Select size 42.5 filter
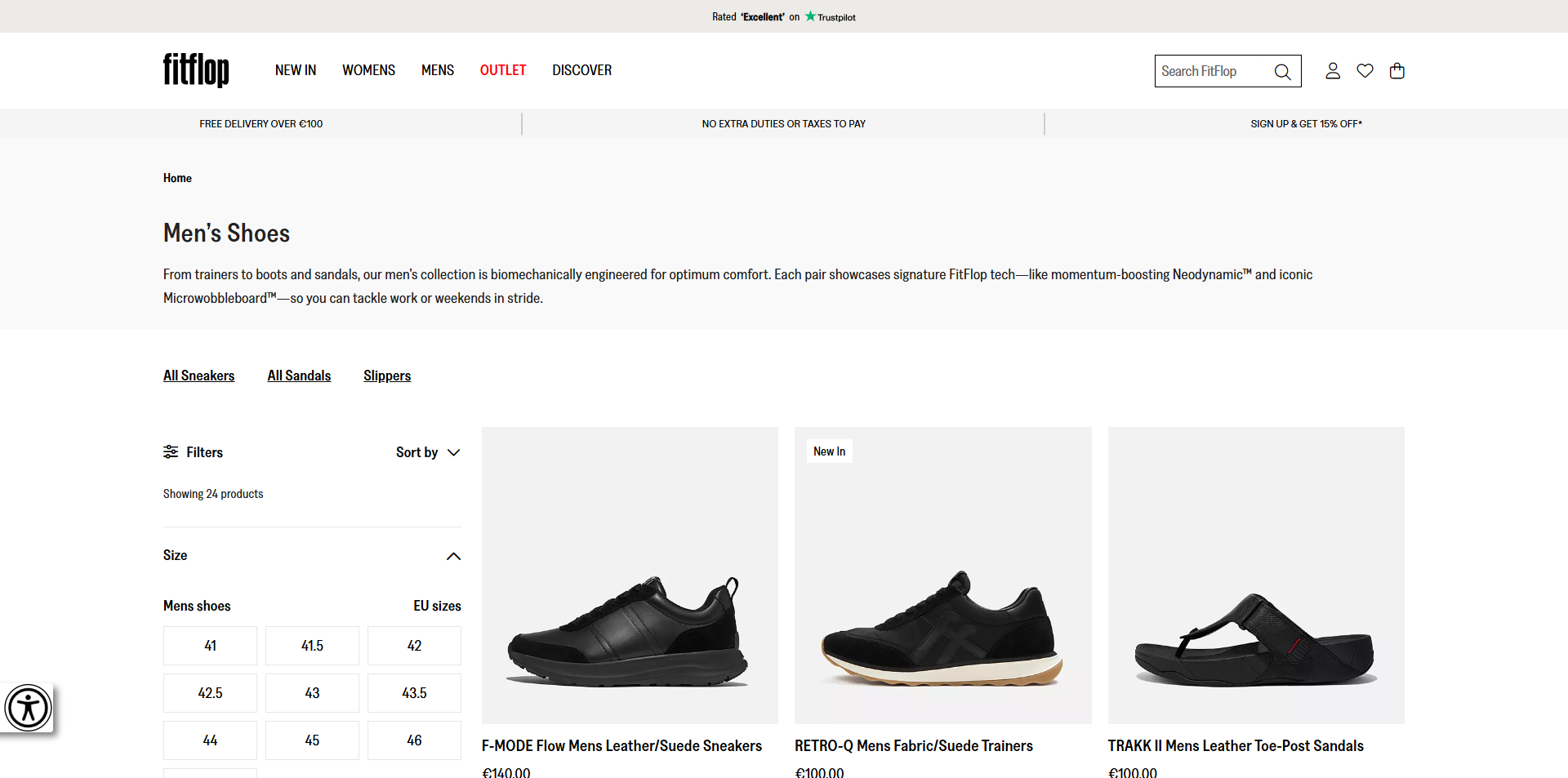The width and height of the screenshot is (1568, 778). click(210, 693)
